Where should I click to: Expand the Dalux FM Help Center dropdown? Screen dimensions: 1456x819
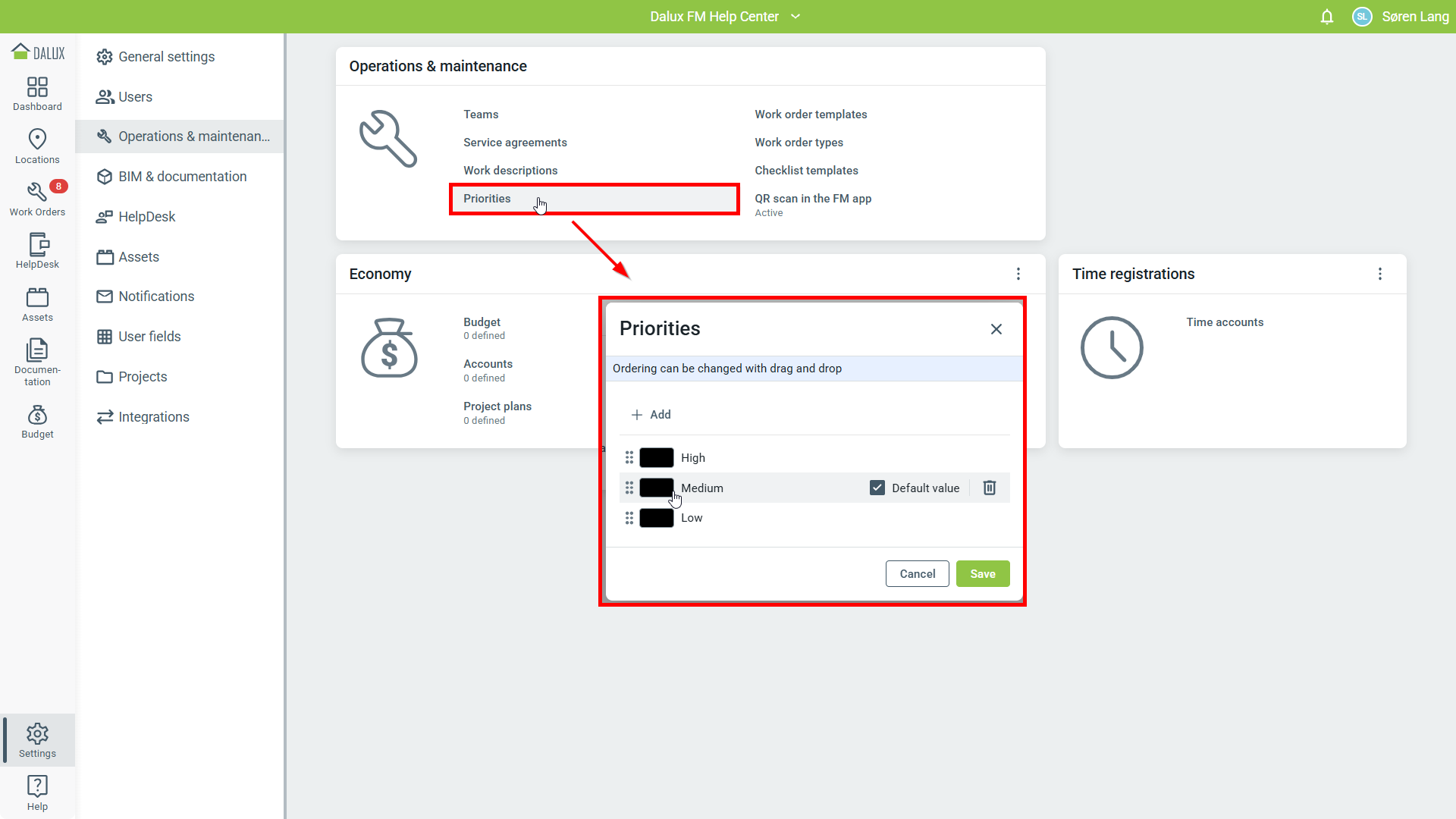pyautogui.click(x=795, y=17)
